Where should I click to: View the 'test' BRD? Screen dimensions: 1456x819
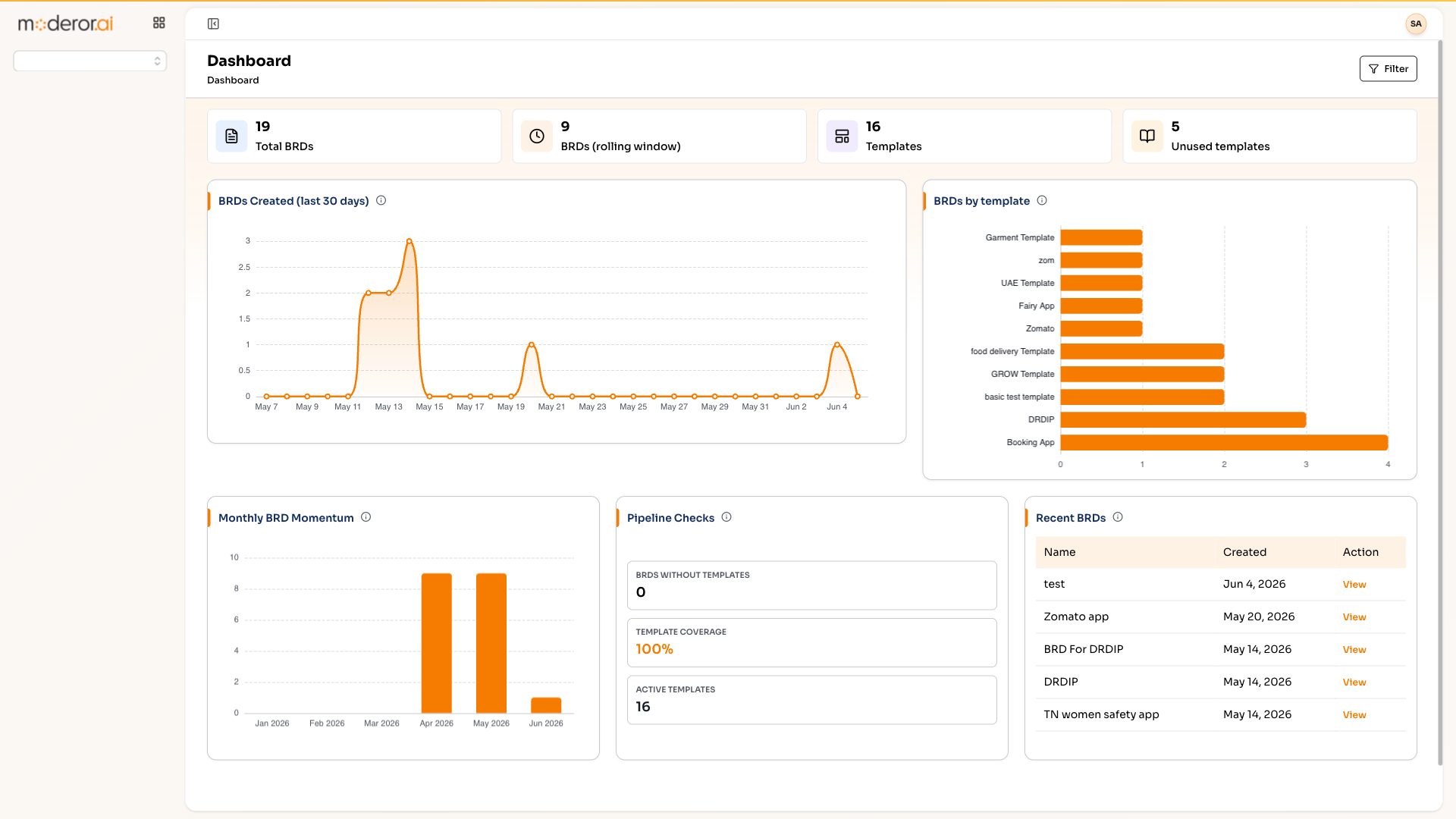pyautogui.click(x=1354, y=585)
